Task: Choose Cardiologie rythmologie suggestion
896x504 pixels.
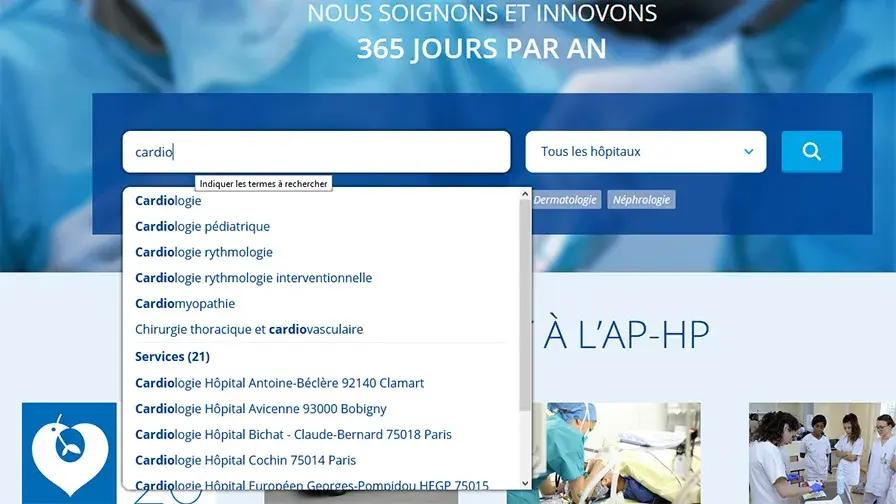Action: click(204, 252)
